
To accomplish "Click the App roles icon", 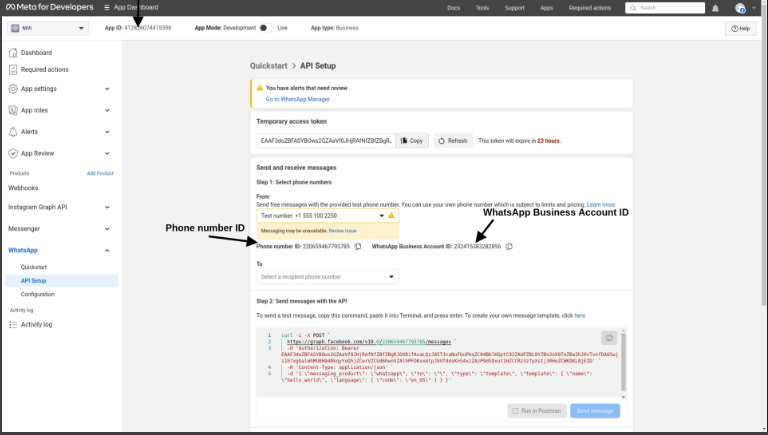I will coord(13,110).
